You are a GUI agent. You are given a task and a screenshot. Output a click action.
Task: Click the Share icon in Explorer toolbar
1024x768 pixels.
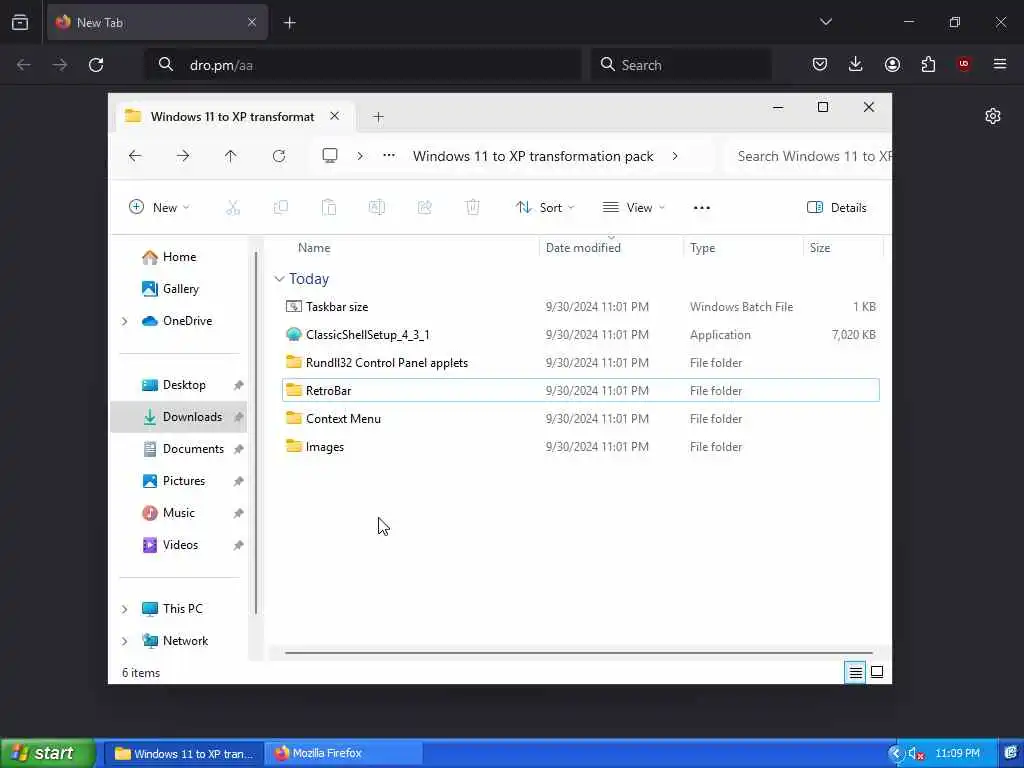tap(424, 208)
